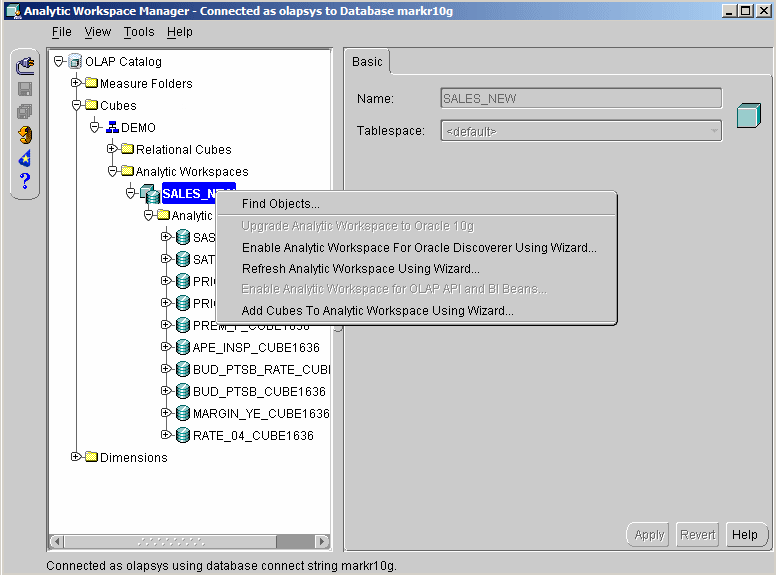Click the Dimensions folder icon
Screen dimensions: 776x575
point(92,456)
